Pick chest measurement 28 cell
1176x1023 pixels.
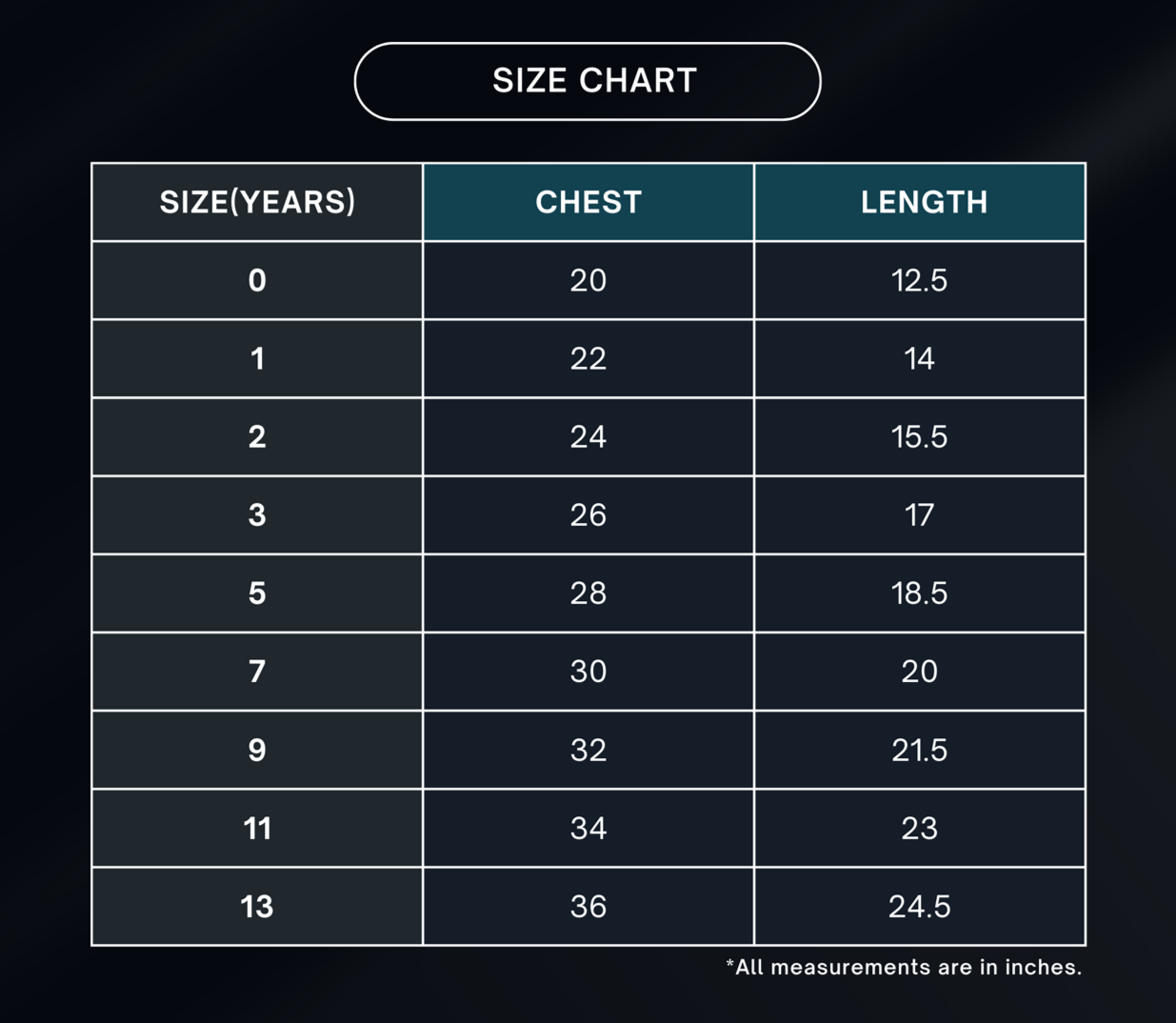pos(588,592)
